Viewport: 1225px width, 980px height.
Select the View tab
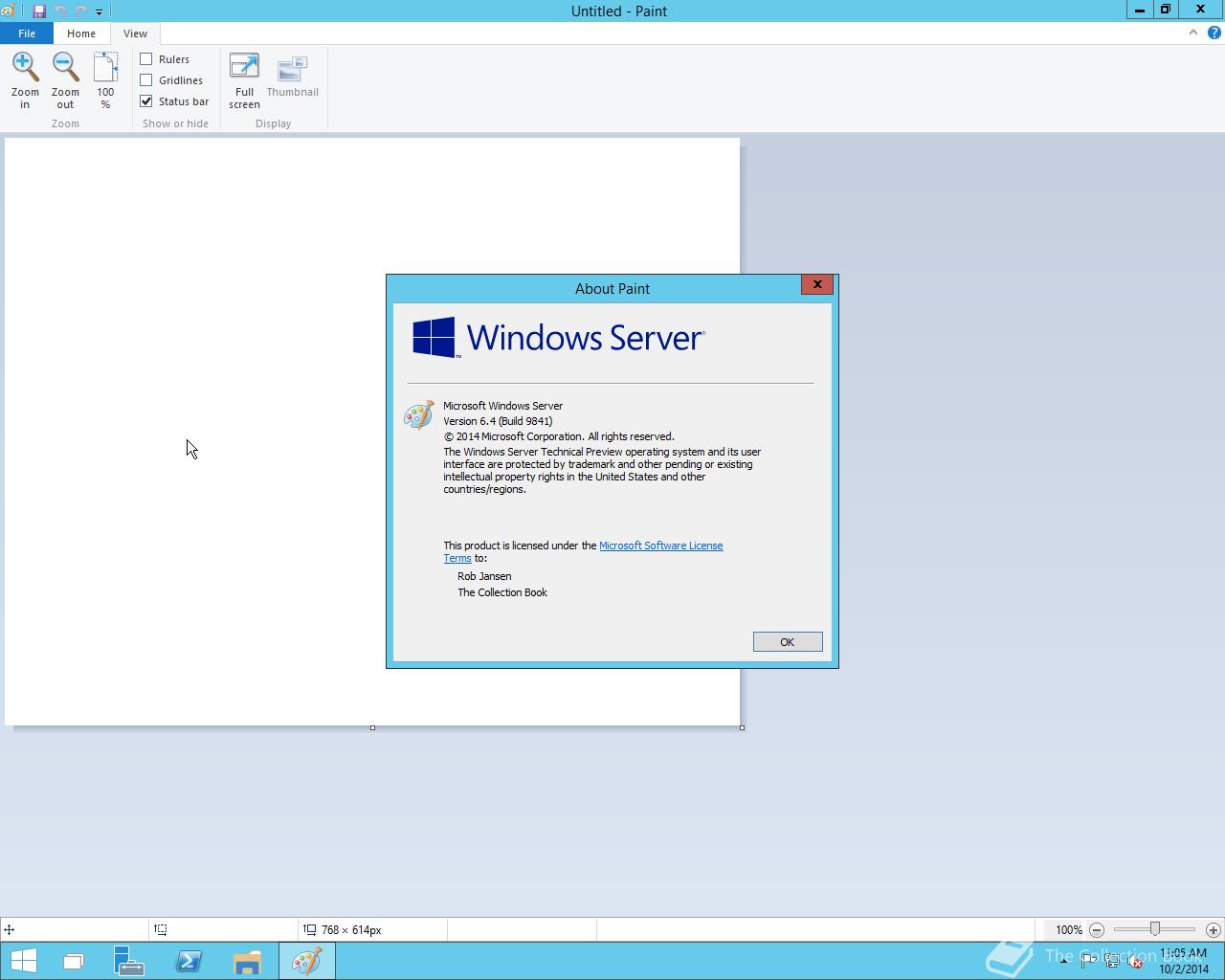click(135, 33)
